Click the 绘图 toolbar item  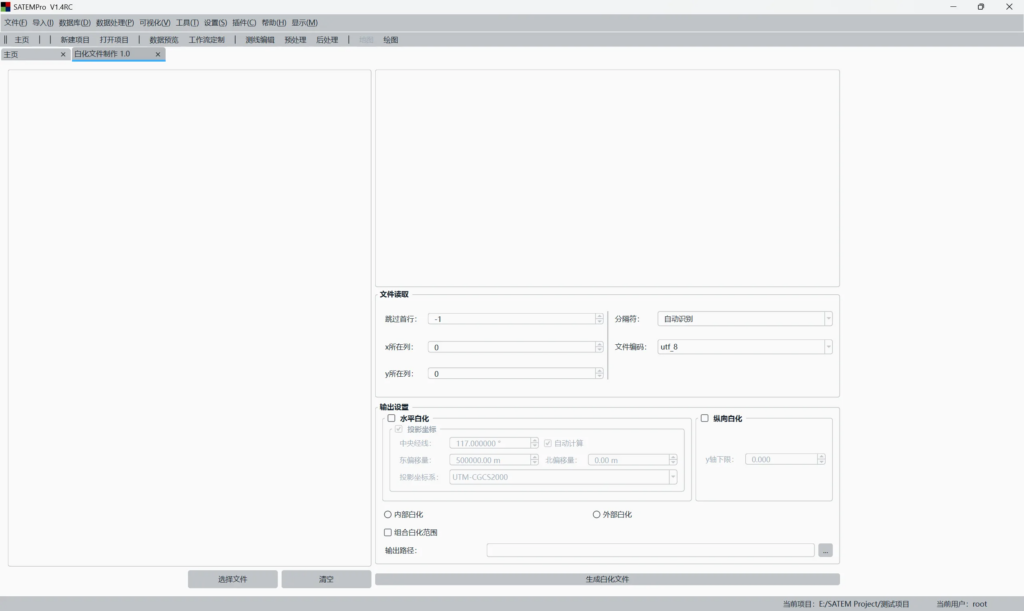[390, 40]
